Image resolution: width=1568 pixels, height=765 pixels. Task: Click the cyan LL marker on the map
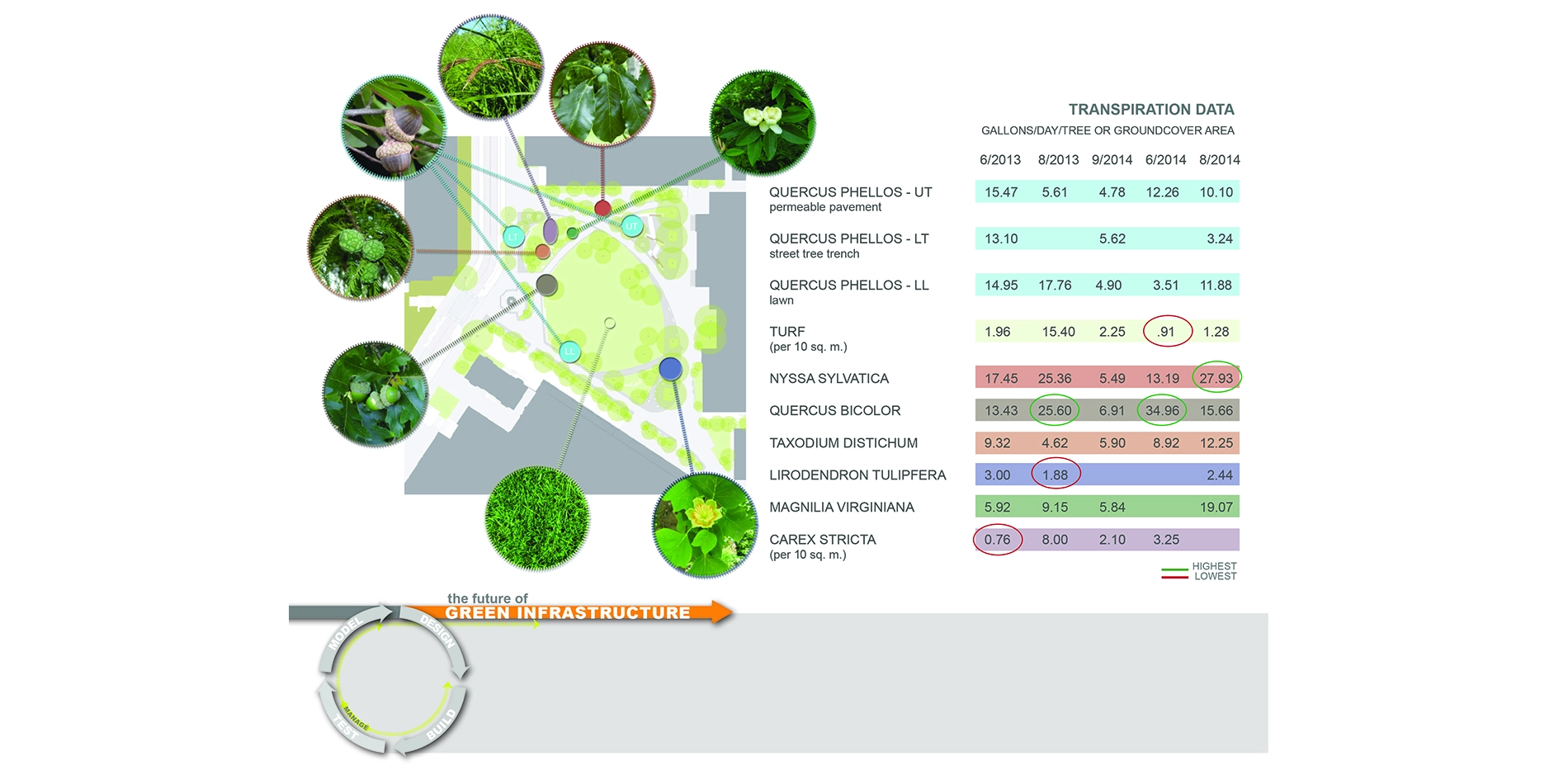coord(569,352)
